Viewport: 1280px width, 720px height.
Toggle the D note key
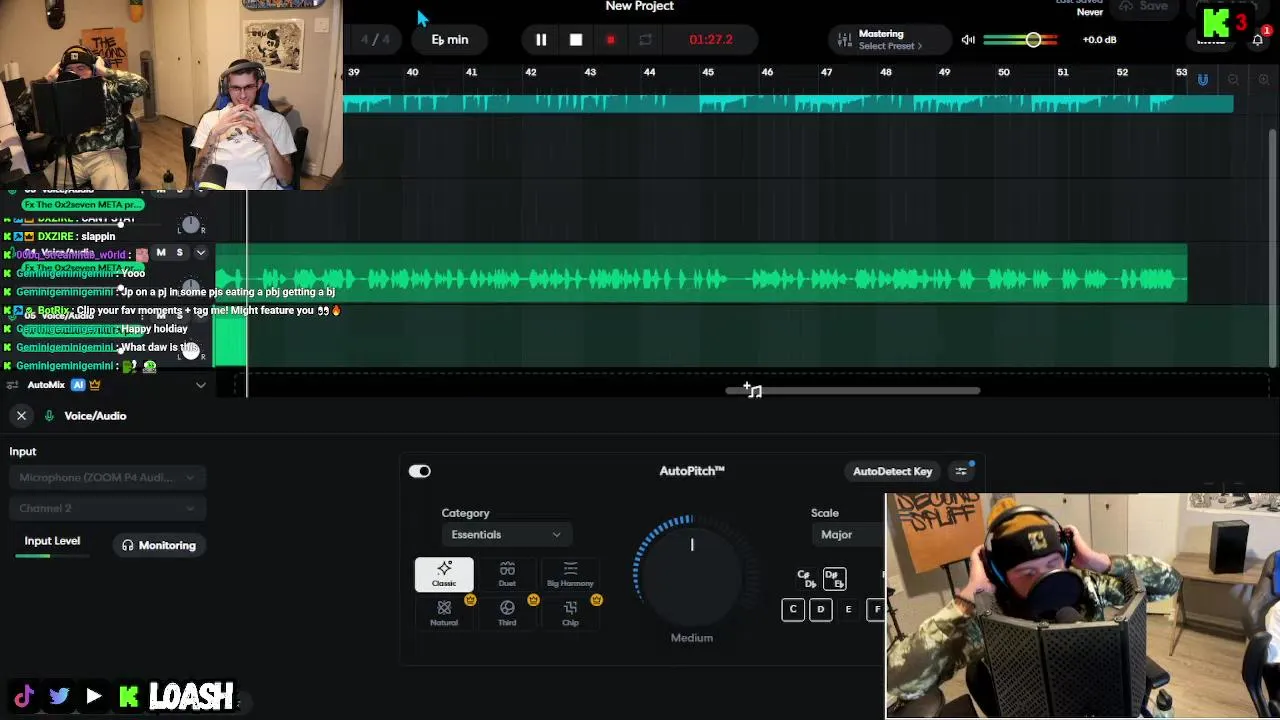(821, 609)
